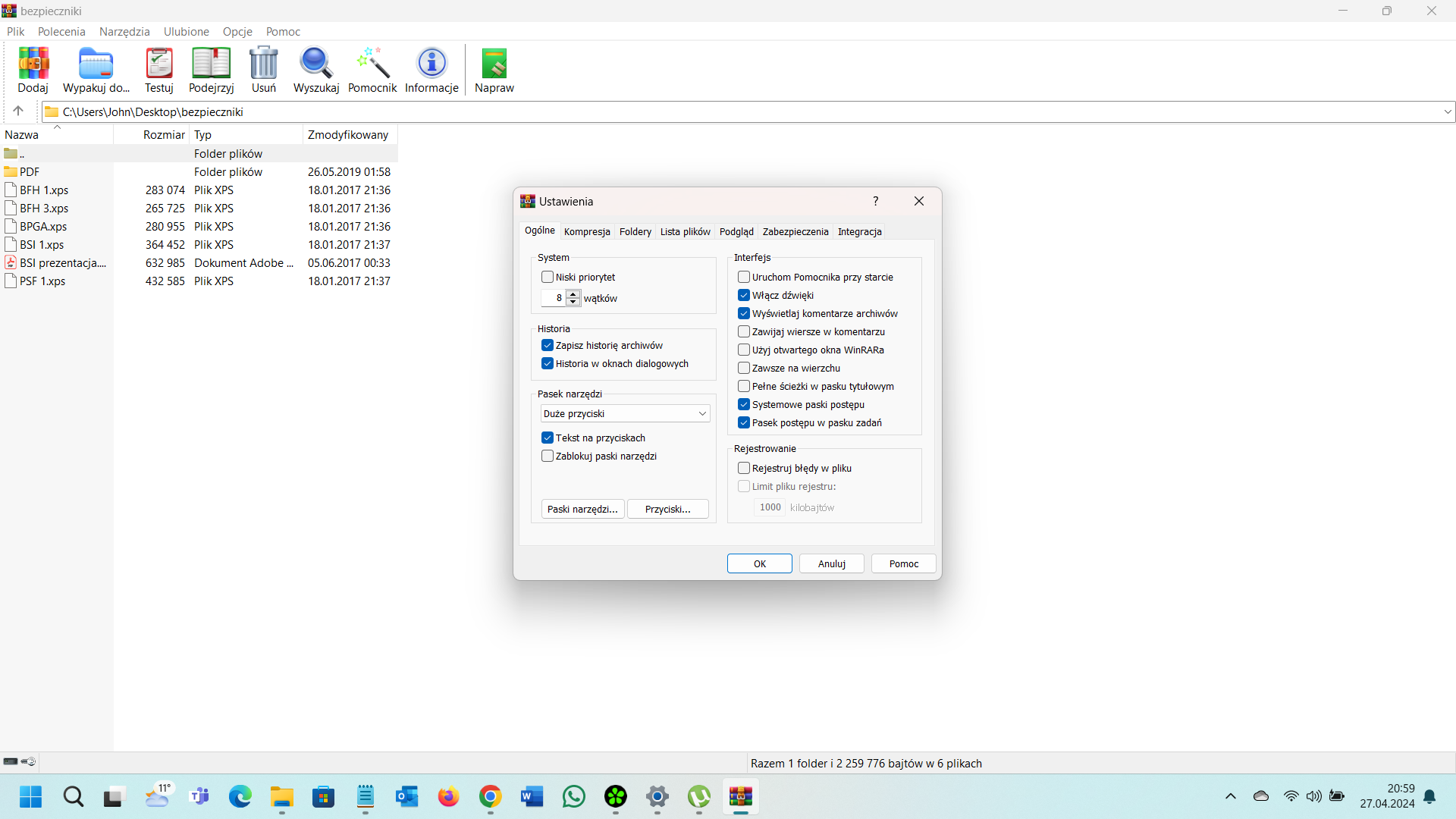Enable Rejestruj błędy w pliku
Viewport: 1456px width, 819px height.
[x=744, y=469]
